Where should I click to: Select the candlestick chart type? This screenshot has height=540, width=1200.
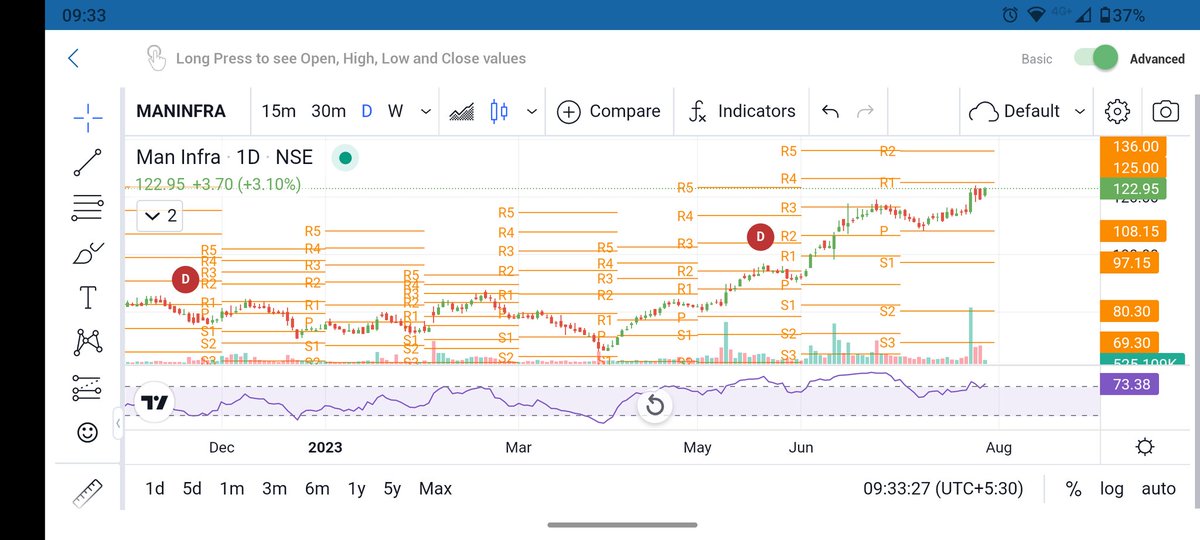click(500, 111)
